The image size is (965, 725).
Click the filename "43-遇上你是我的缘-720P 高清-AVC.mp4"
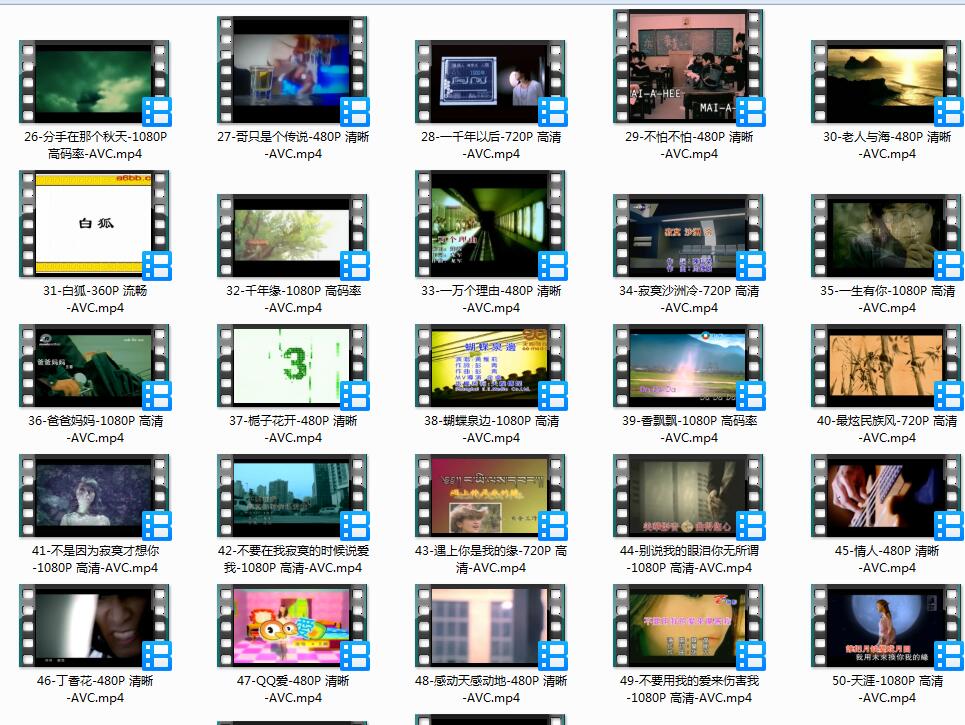tap(491, 559)
